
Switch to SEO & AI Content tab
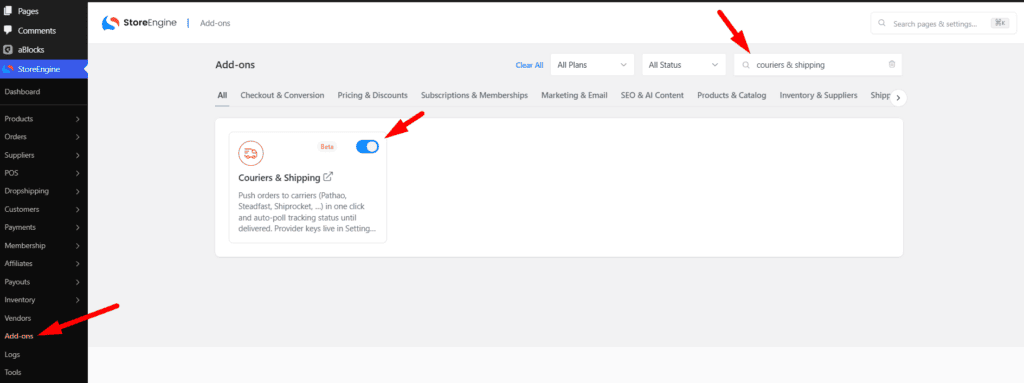click(x=652, y=95)
